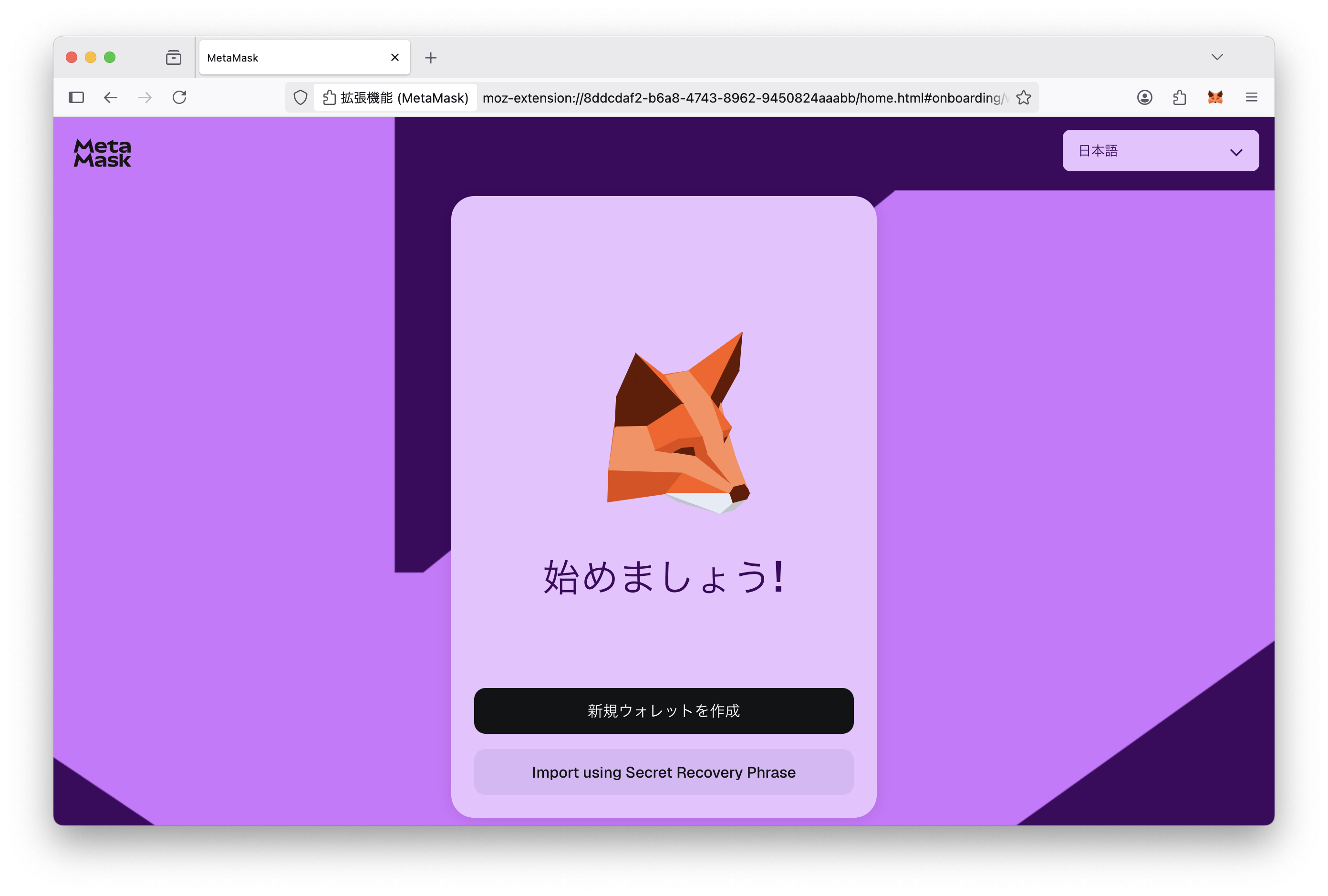Open the 日本語 language dropdown
Viewport: 1328px width, 896px height.
point(1160,151)
